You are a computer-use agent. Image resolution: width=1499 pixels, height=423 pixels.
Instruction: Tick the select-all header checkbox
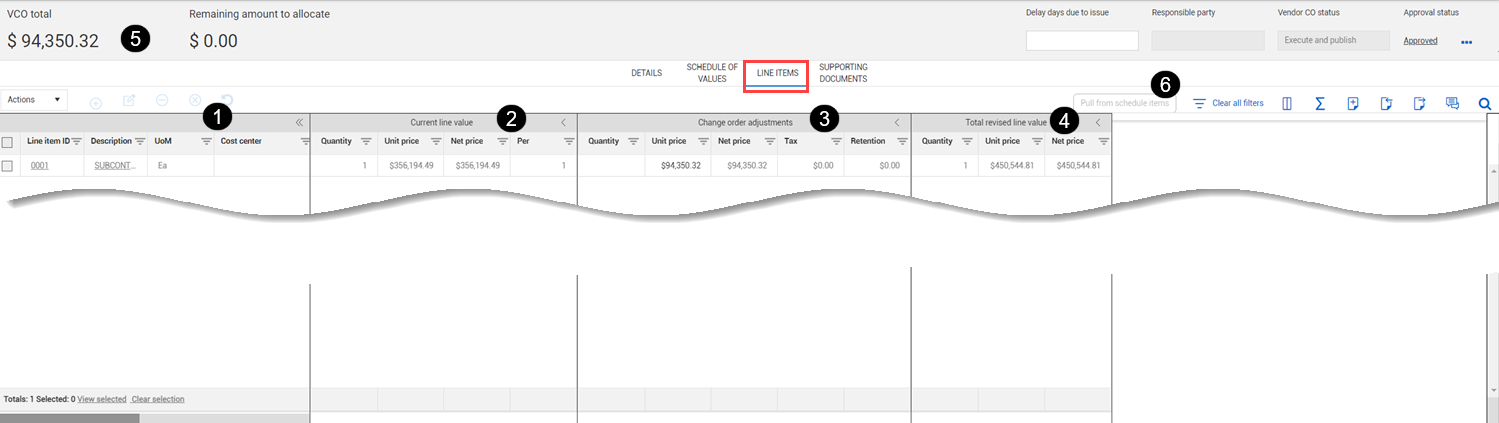pos(7,142)
